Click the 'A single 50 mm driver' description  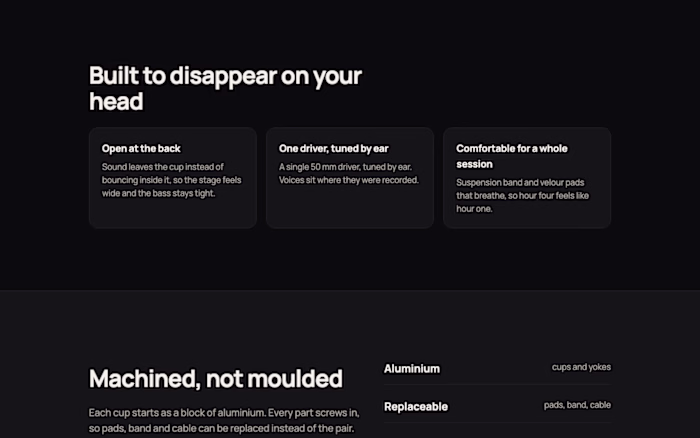point(349,173)
